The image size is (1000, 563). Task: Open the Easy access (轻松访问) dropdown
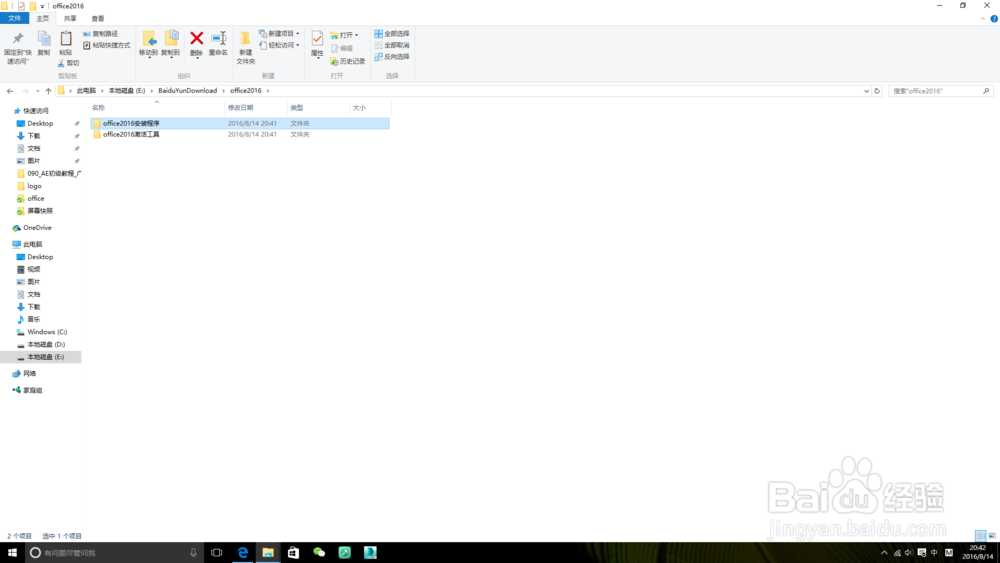pos(279,45)
